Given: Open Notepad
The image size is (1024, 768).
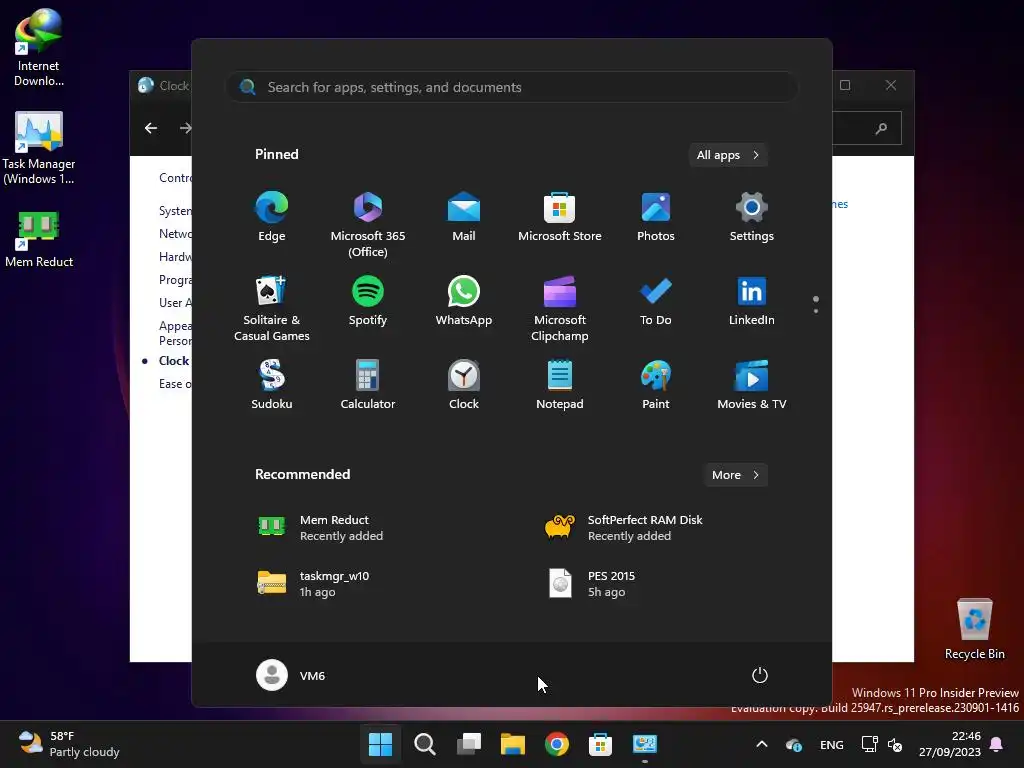Looking at the screenshot, I should [x=560, y=385].
